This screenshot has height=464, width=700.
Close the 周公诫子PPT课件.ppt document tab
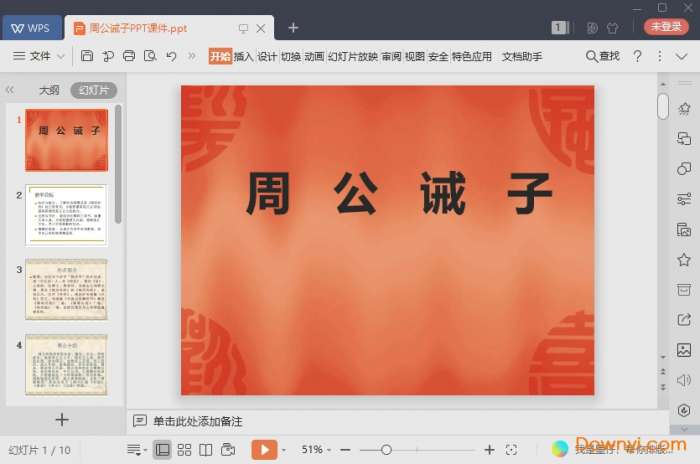(261, 29)
